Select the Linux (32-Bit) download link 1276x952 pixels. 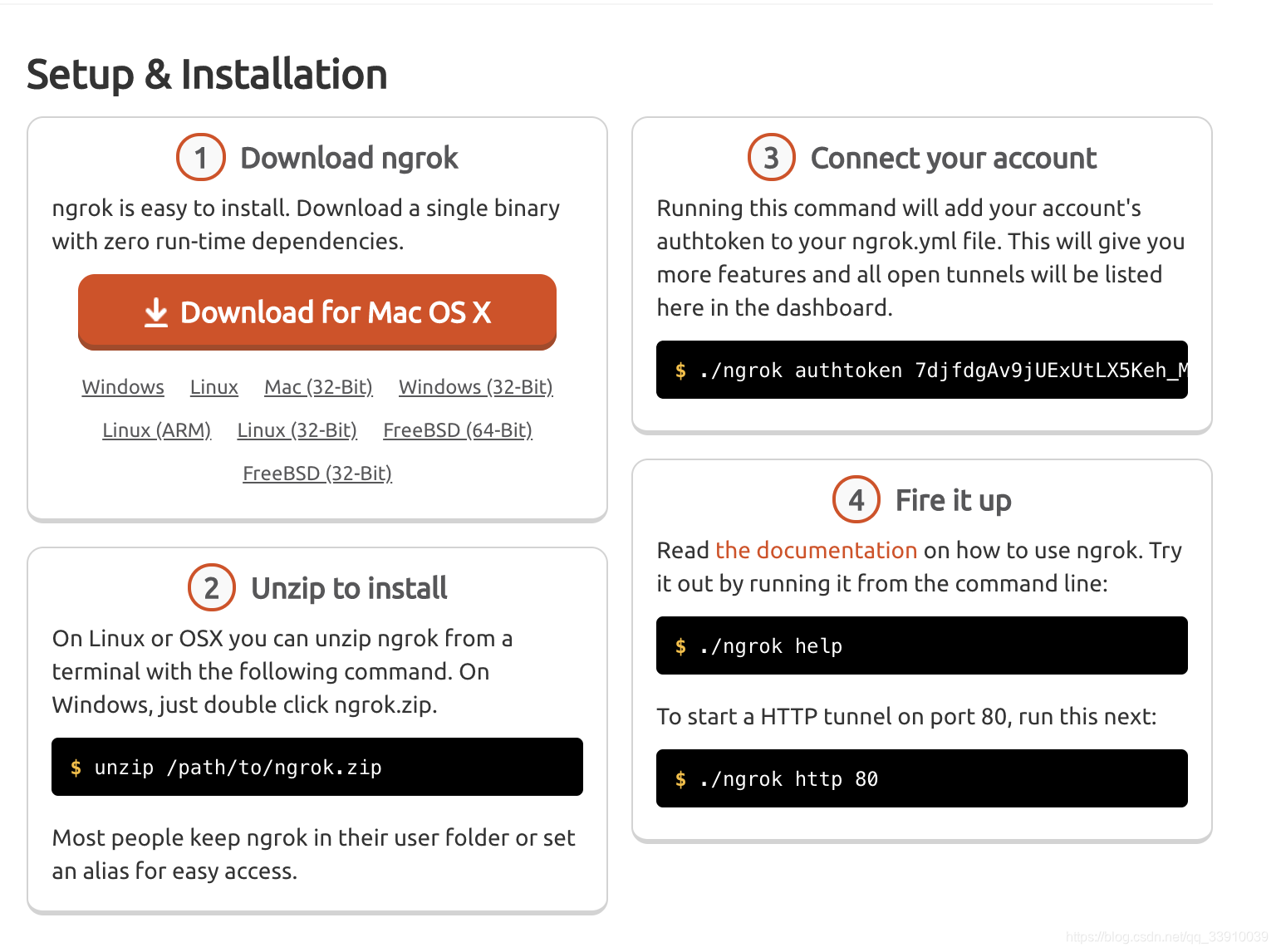click(x=297, y=430)
